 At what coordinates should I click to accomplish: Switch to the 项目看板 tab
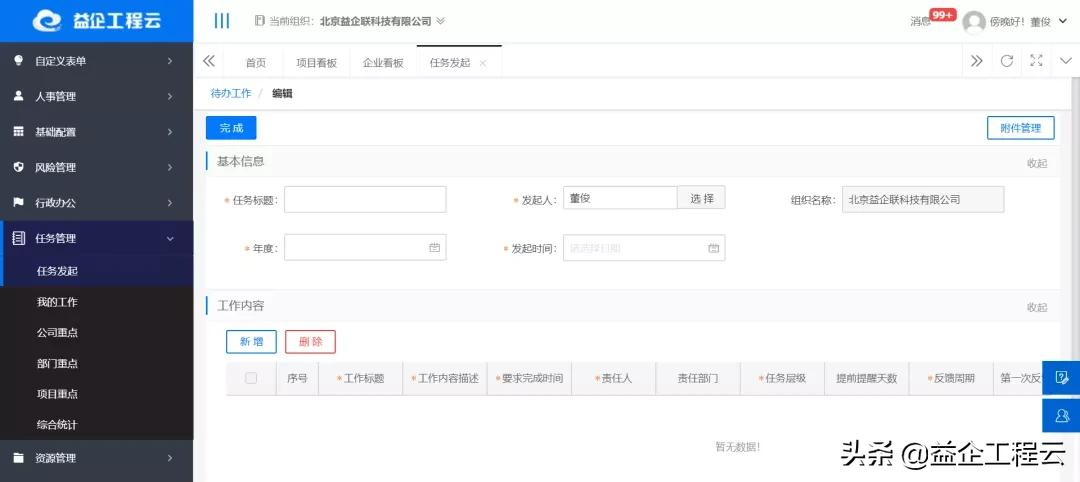(317, 63)
